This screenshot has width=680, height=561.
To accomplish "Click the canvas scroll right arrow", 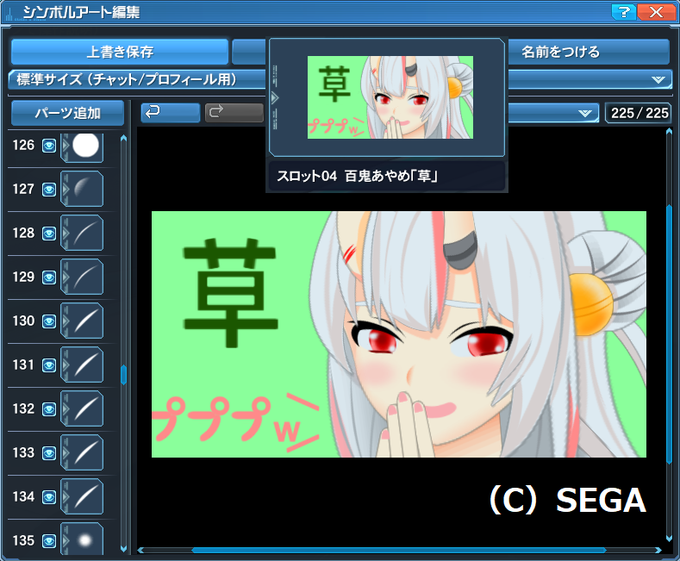I will pos(658,550).
